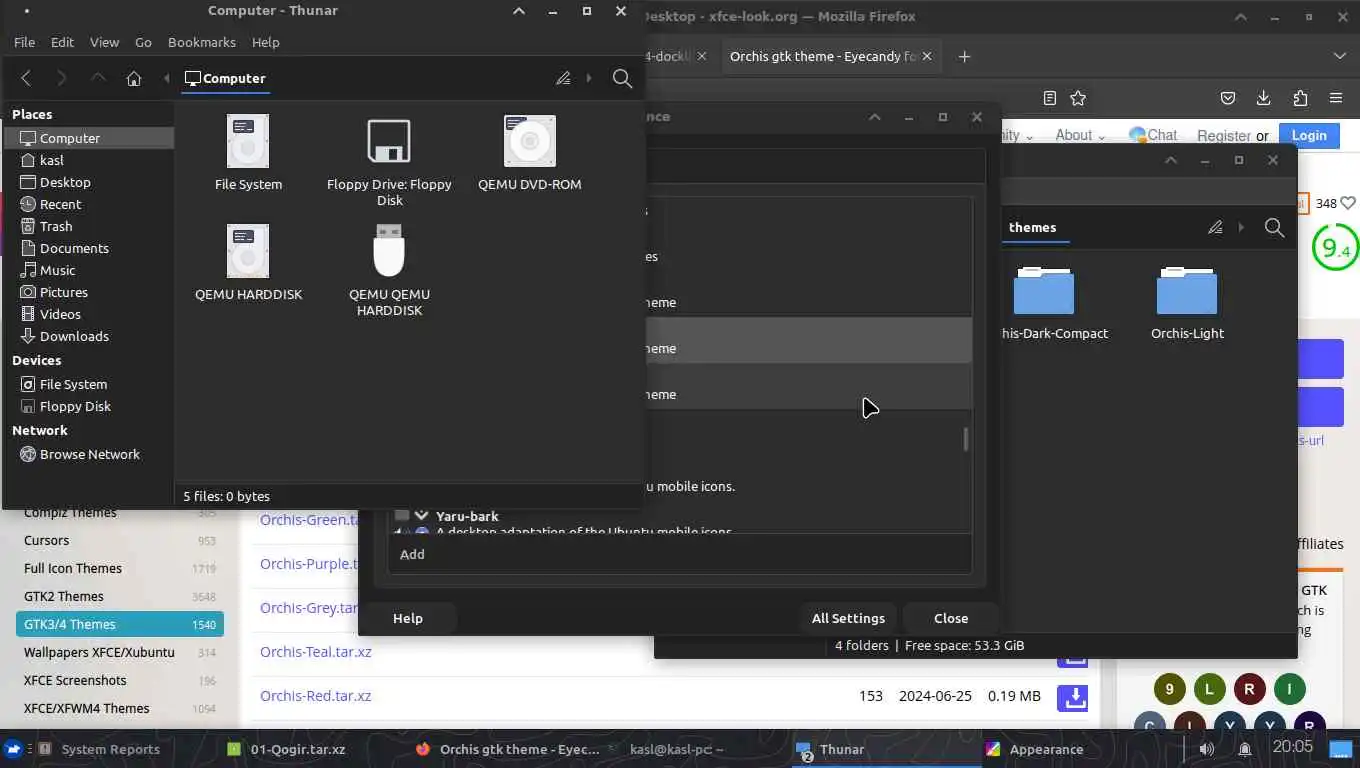This screenshot has height=768, width=1360.
Task: Edit path with pencil icon in Computer window
Action: pos(563,78)
